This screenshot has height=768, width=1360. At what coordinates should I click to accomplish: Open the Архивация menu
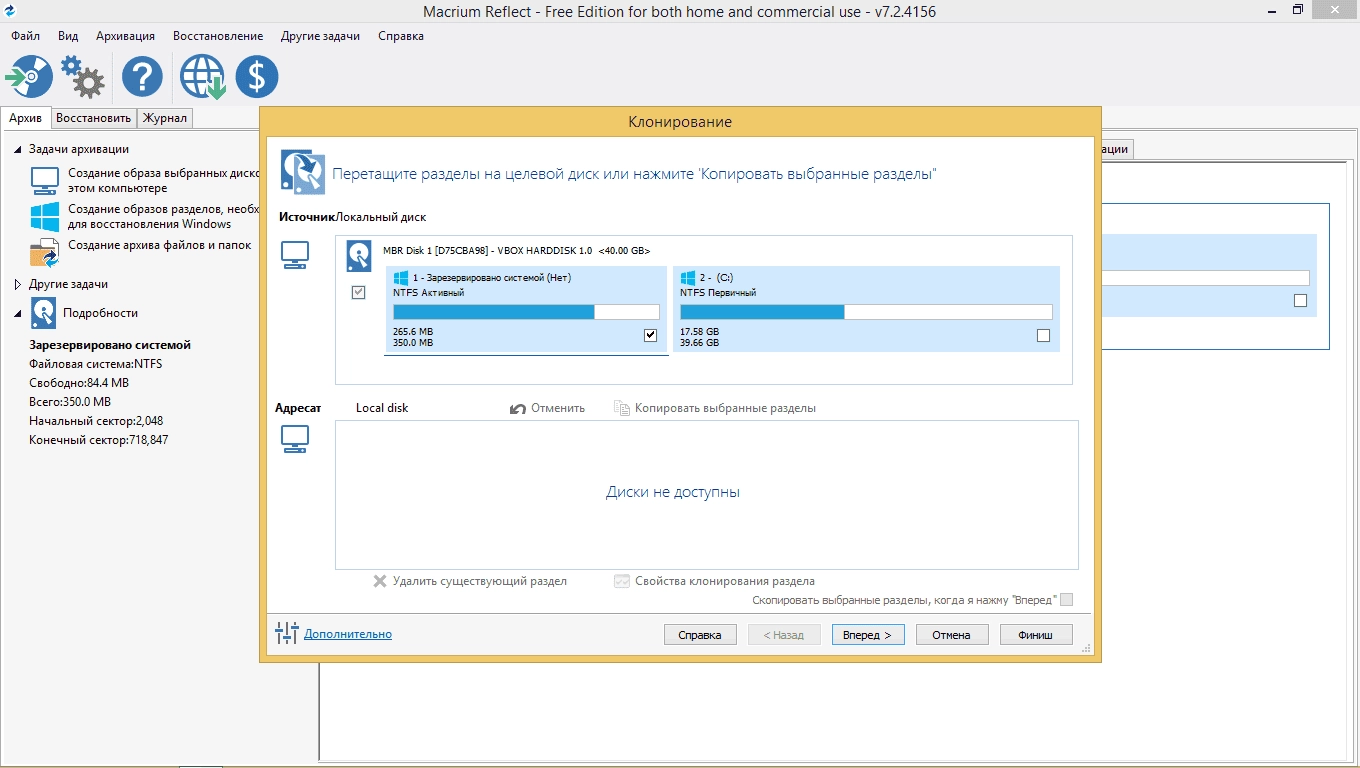point(125,36)
